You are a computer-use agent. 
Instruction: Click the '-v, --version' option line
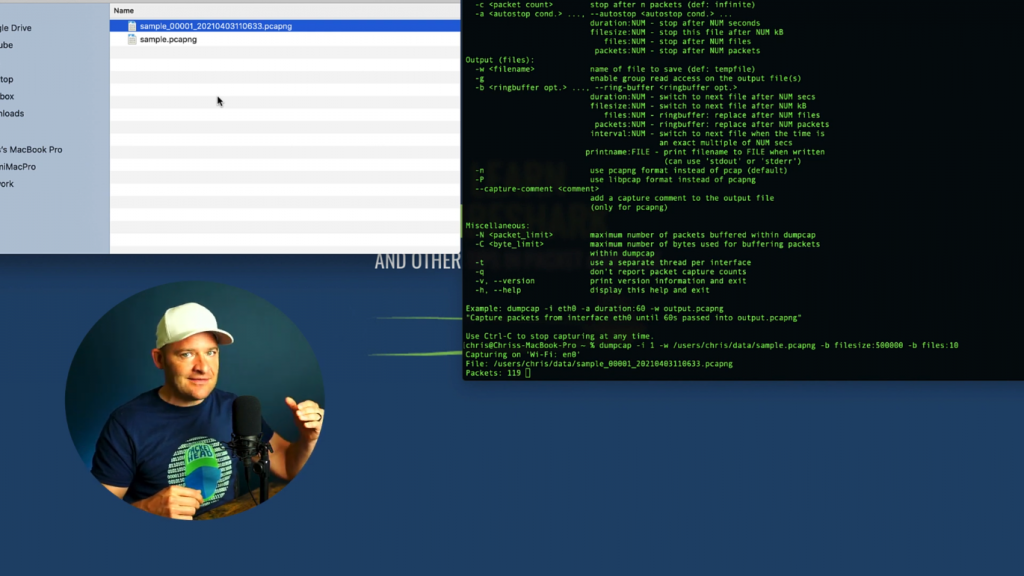[x=611, y=281]
